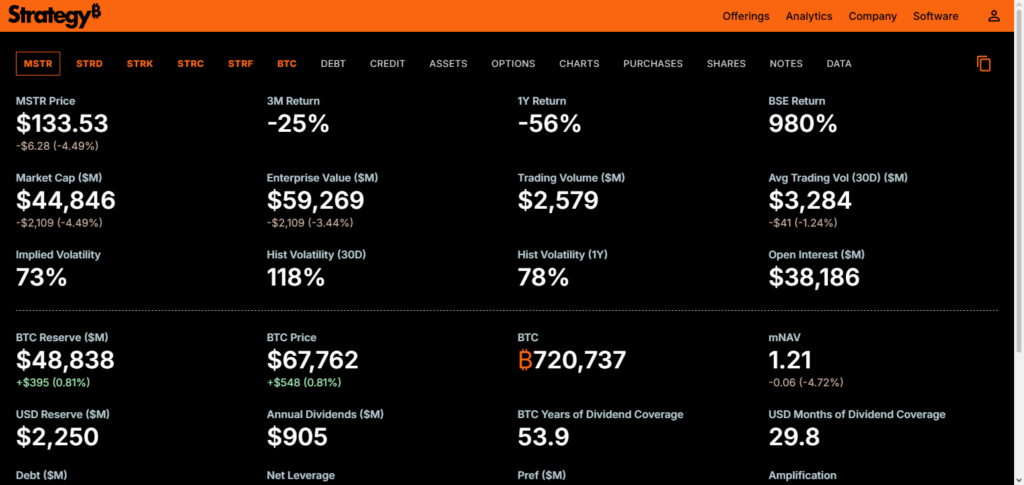Switch to the STRD tab
Image resolution: width=1024 pixels, height=485 pixels.
pyautogui.click(x=89, y=64)
